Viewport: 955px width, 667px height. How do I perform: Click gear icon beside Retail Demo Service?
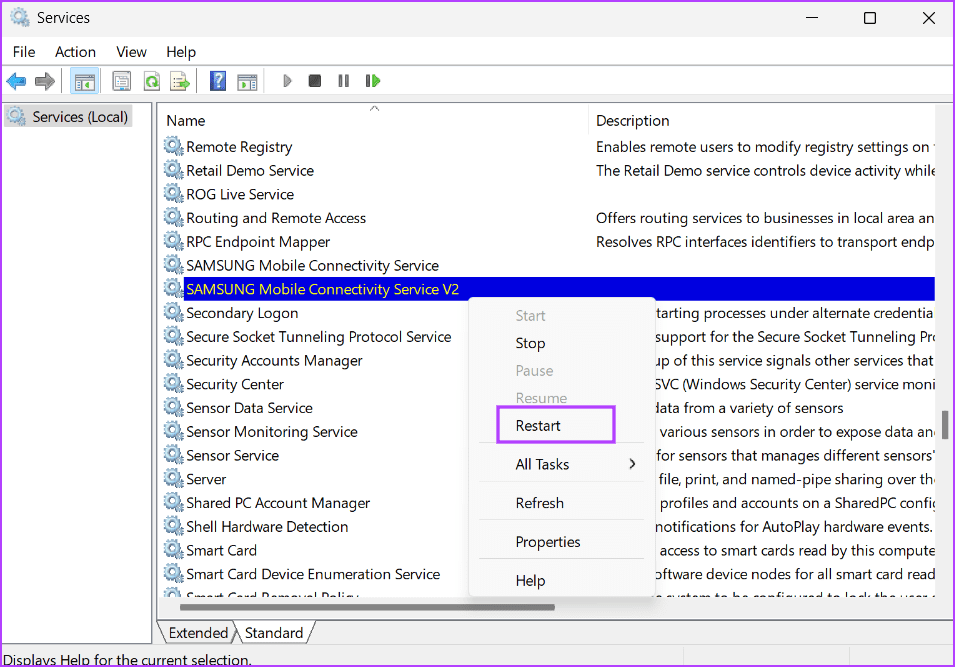click(174, 170)
